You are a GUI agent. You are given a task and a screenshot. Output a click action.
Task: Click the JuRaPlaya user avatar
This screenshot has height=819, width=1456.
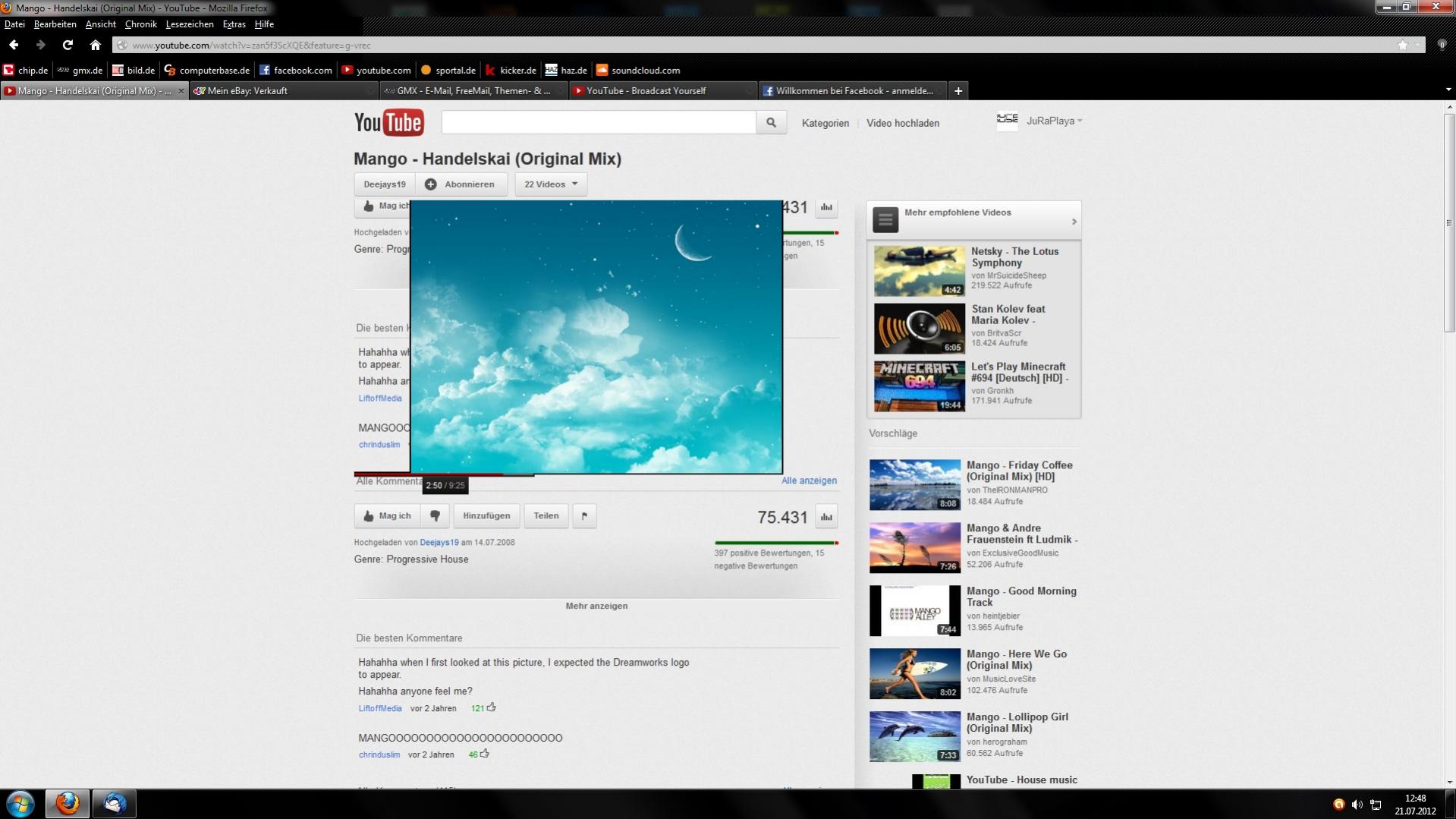click(x=1007, y=121)
